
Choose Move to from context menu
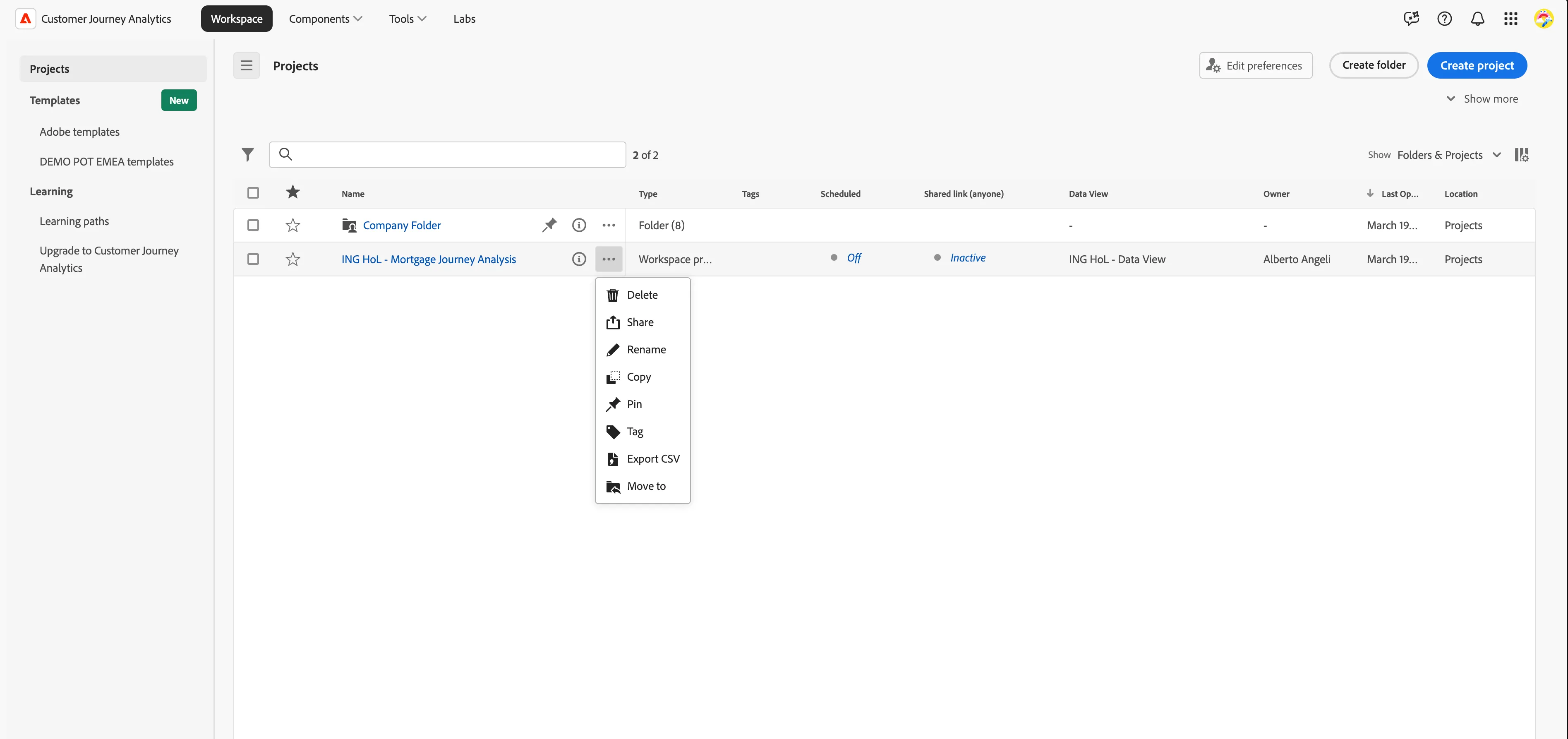point(642,486)
